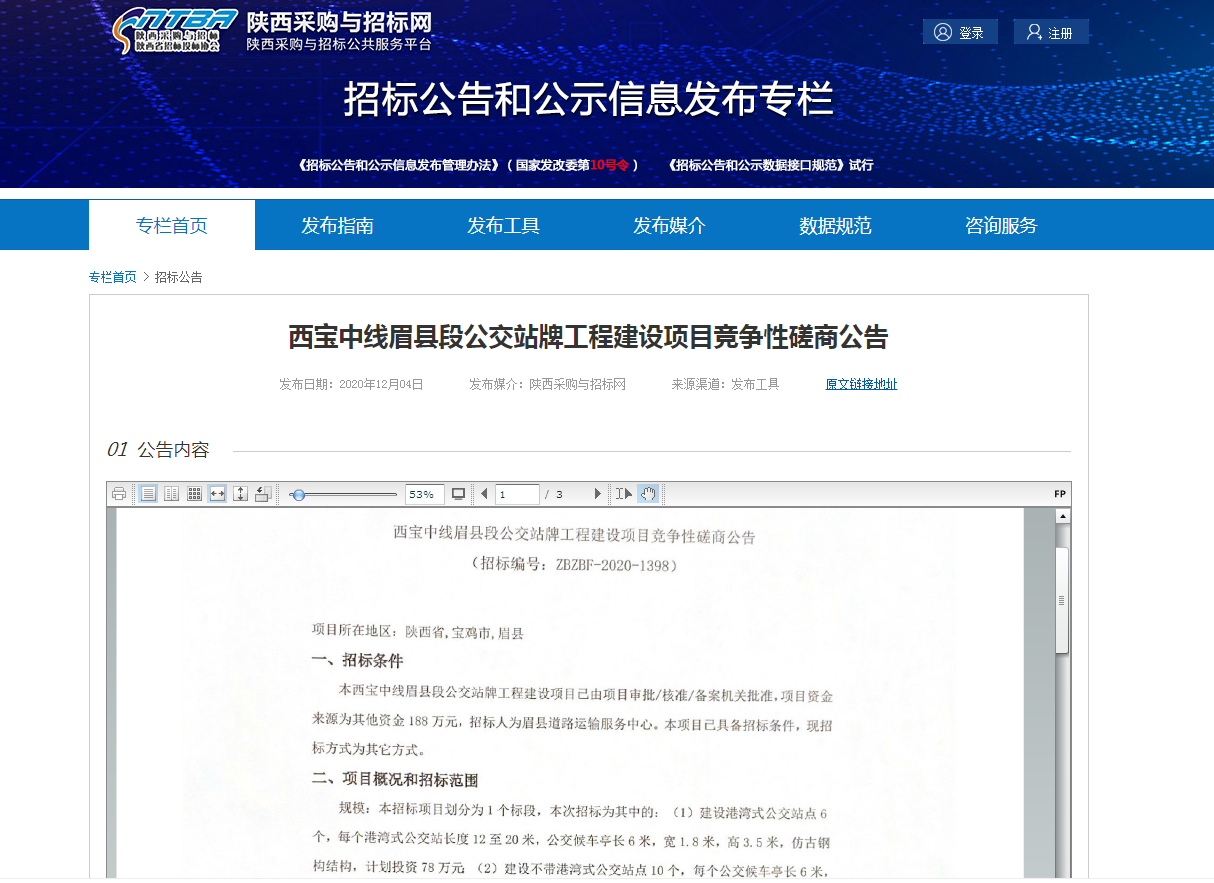Viewport: 1214px width, 883px height.
Task: Show the thumbnail grid view
Action: [194, 494]
